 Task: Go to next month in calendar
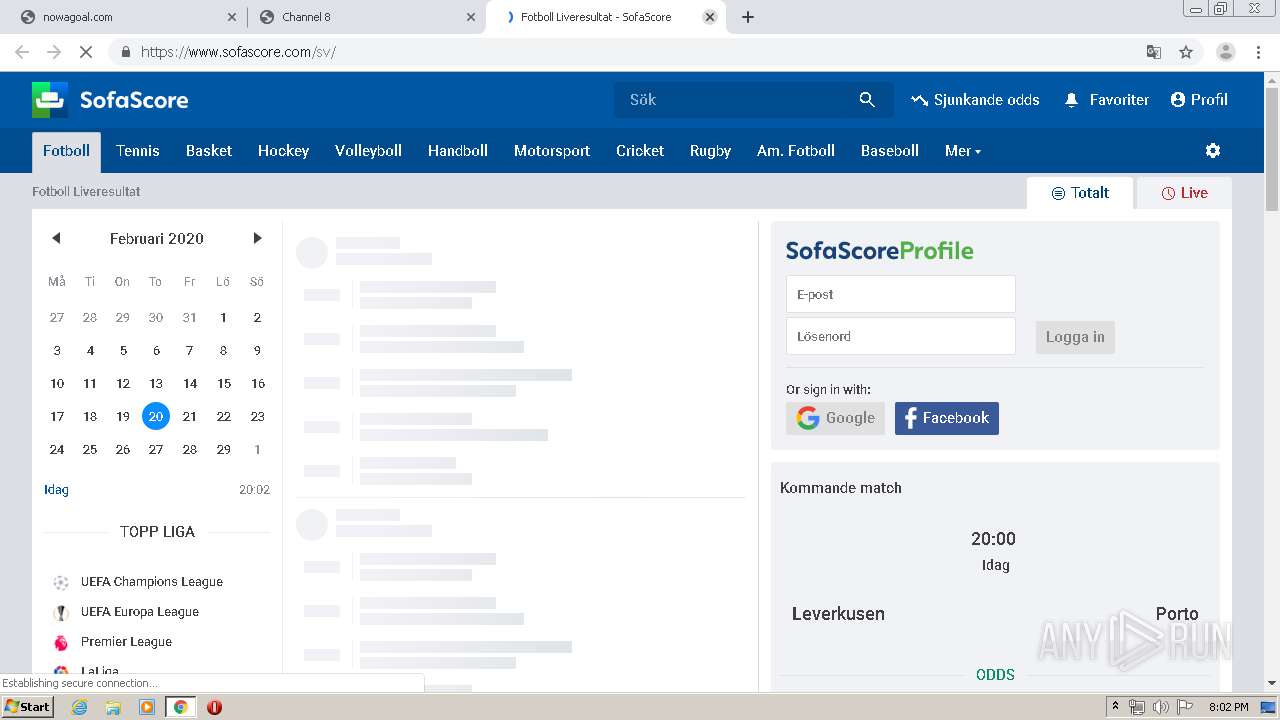(257, 238)
